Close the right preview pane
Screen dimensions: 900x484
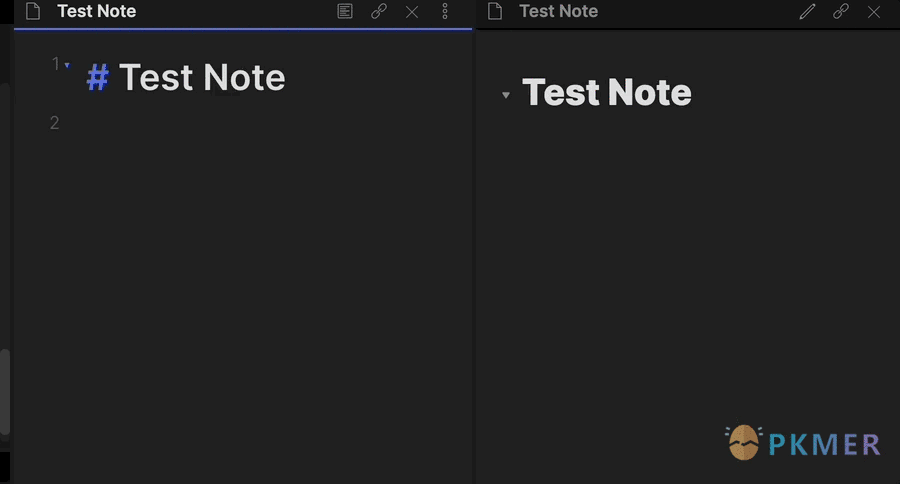[874, 11]
